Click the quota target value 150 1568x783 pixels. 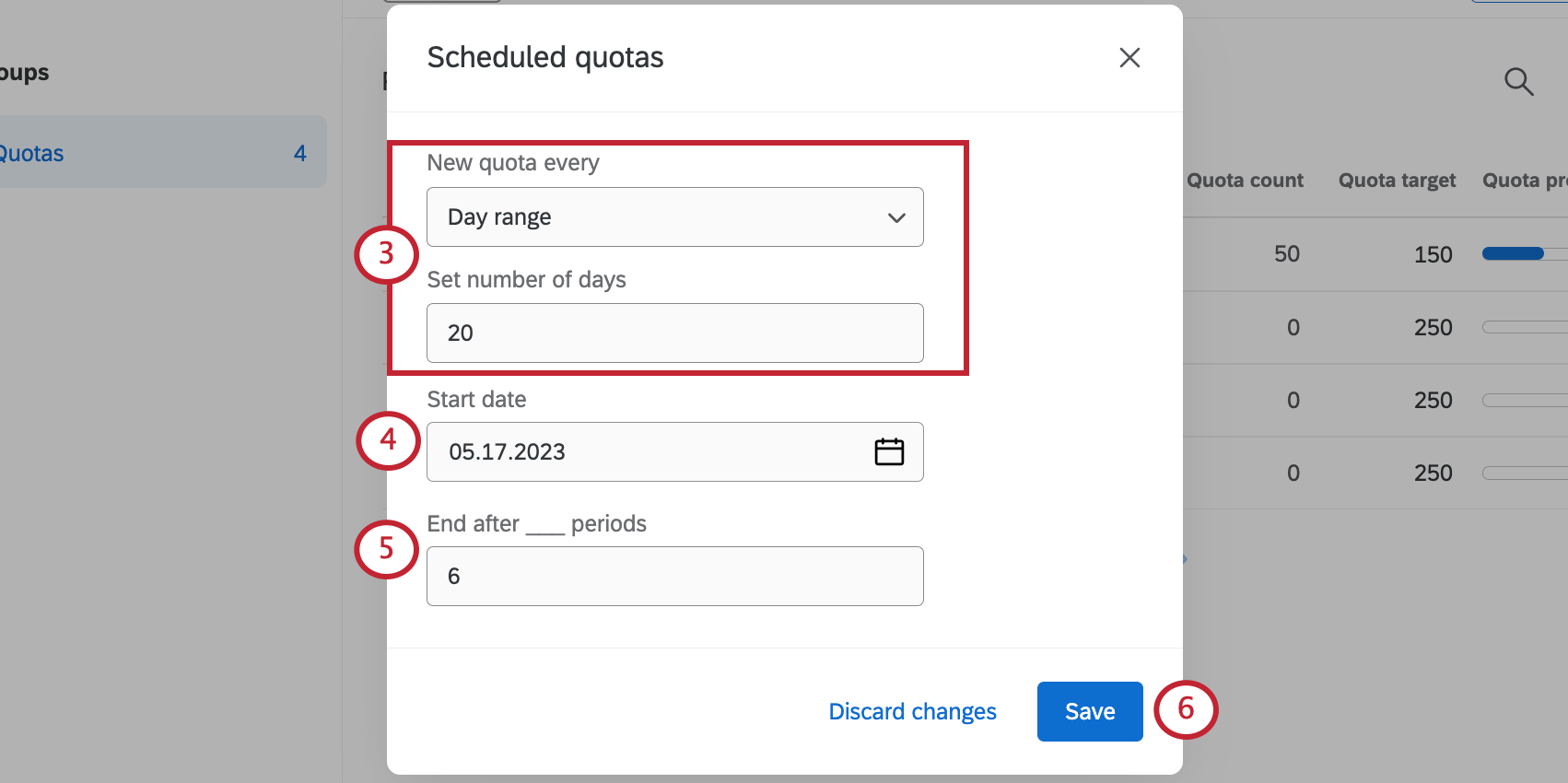[1433, 254]
